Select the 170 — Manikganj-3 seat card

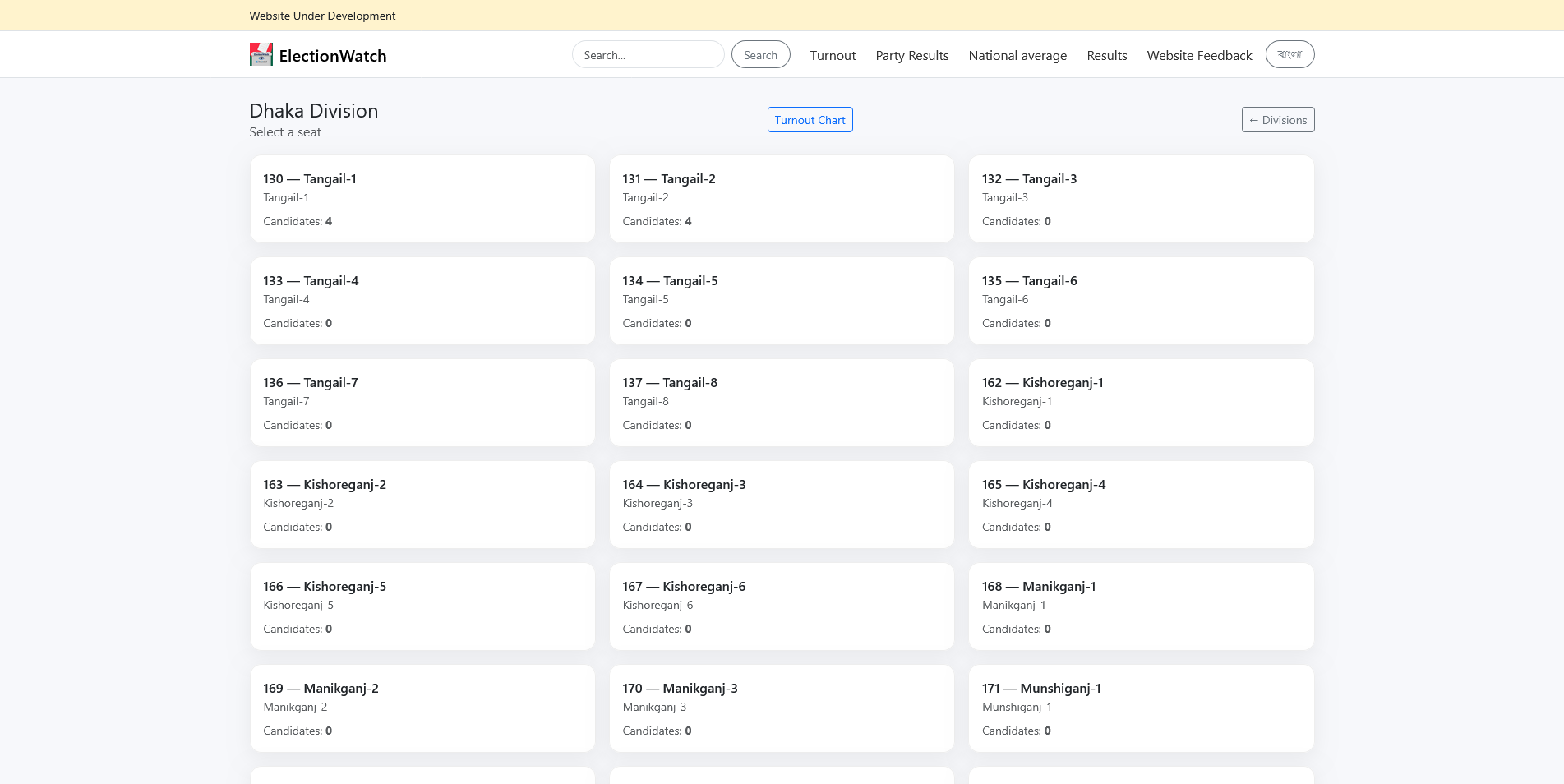[781, 708]
